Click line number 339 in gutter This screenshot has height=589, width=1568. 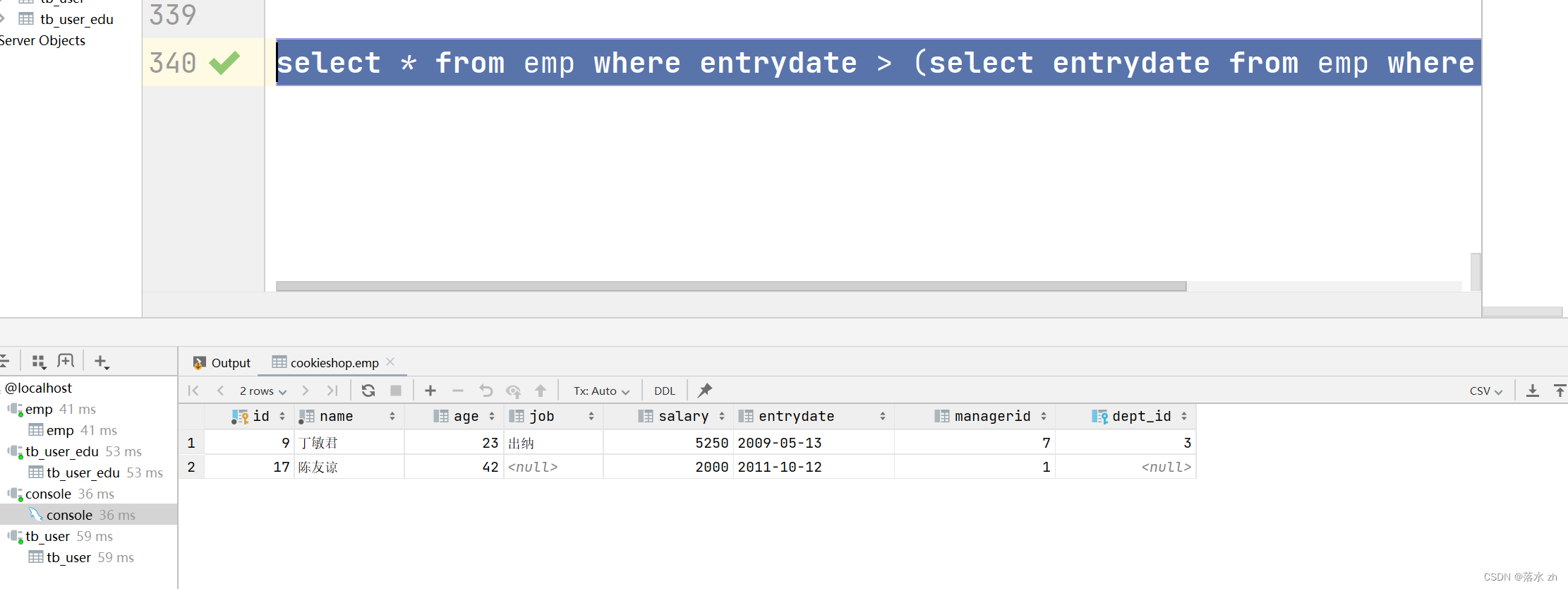[172, 15]
